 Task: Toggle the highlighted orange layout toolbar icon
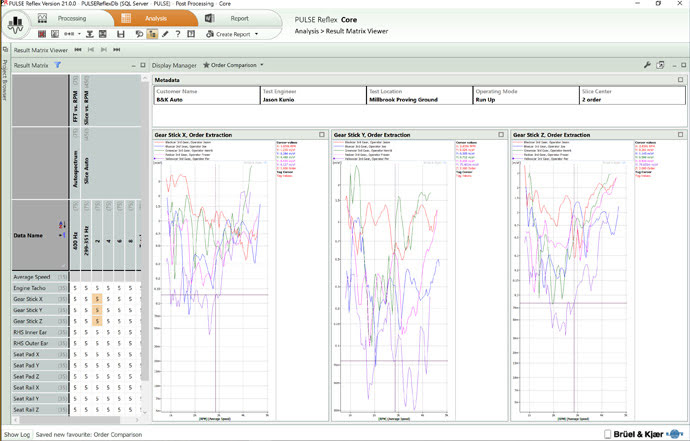point(152,34)
